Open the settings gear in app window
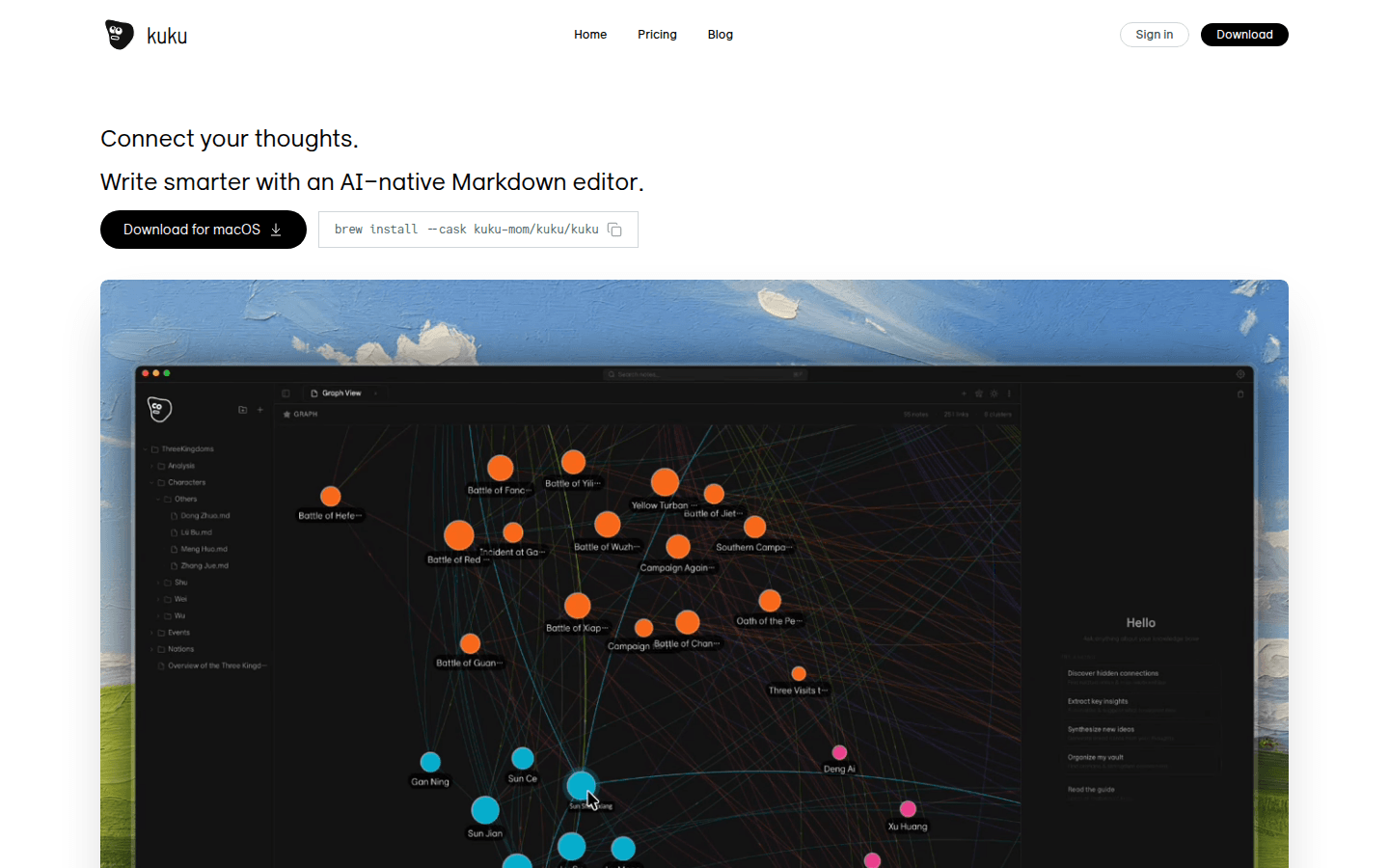This screenshot has height=868, width=1389. pos(1240,374)
